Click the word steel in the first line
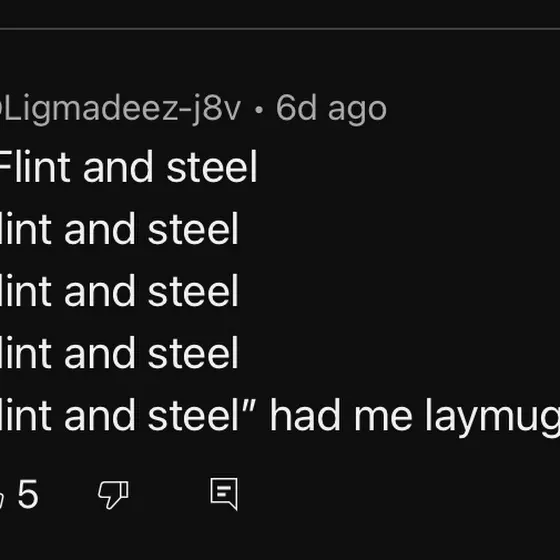Viewport: 560px width, 560px height. point(212,167)
